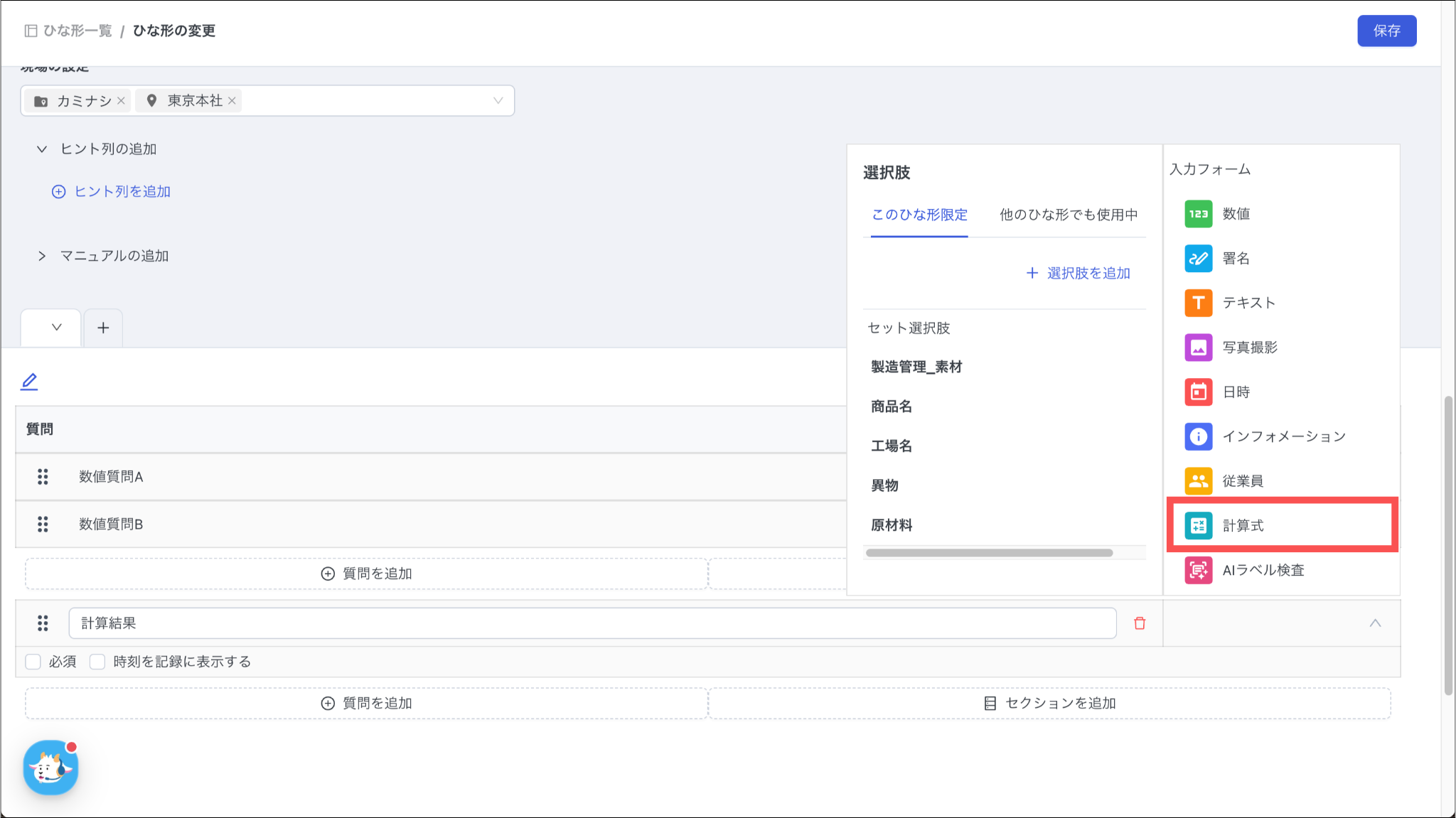Viewport: 1456px width, 818px height.
Task: Pick the 日時 date-time input icon
Action: pyautogui.click(x=1198, y=392)
